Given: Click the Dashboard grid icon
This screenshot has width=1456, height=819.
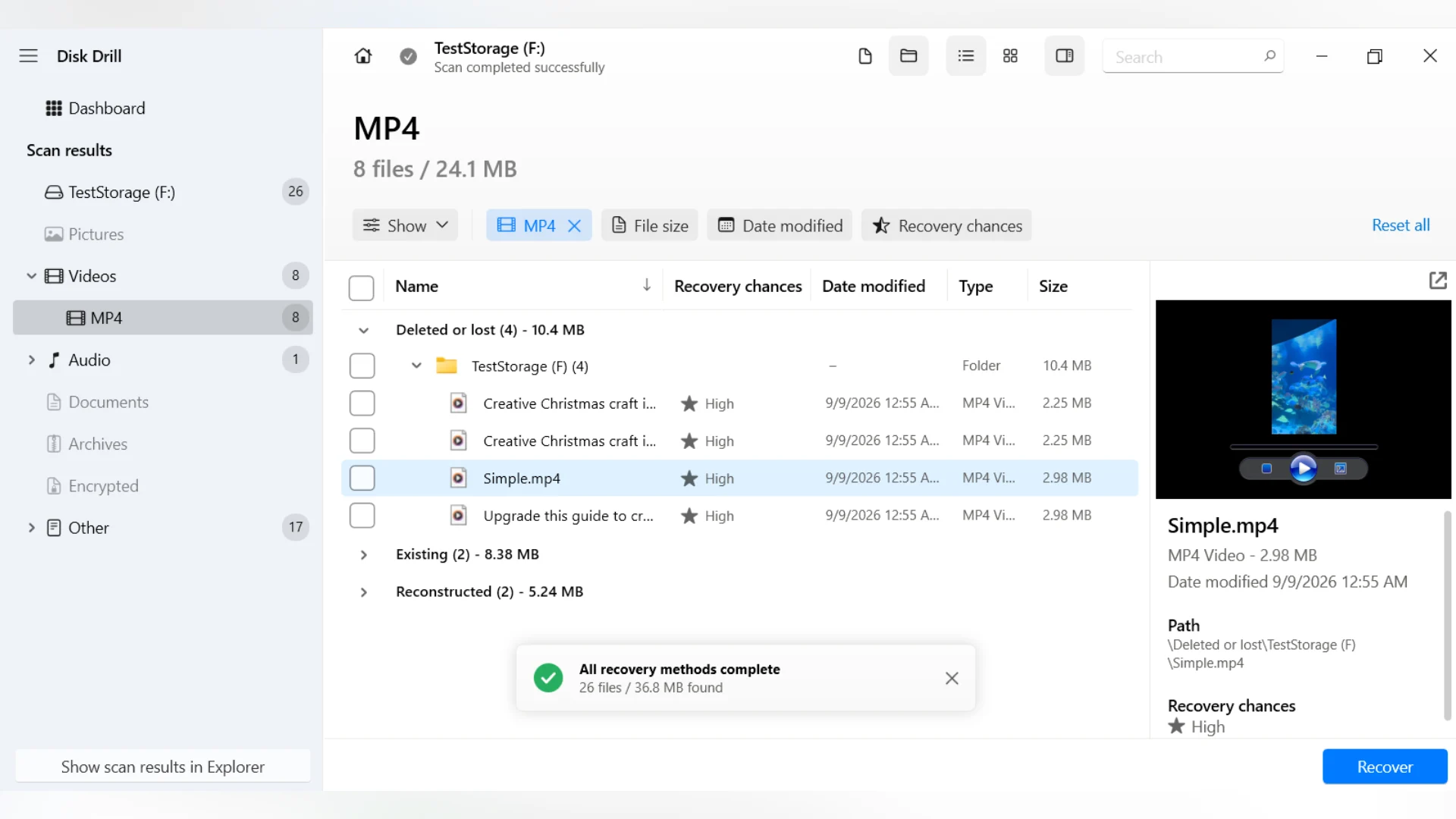Looking at the screenshot, I should (53, 108).
